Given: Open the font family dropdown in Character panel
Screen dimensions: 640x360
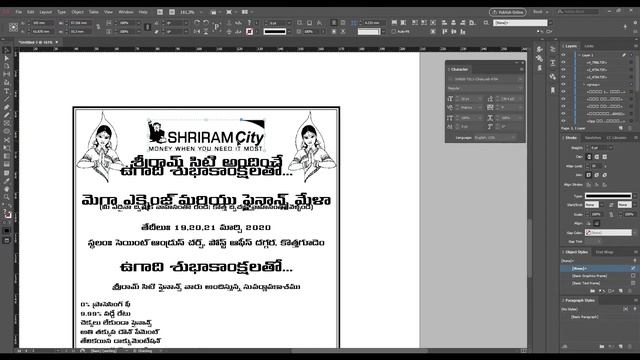Looking at the screenshot, I should pos(520,79).
